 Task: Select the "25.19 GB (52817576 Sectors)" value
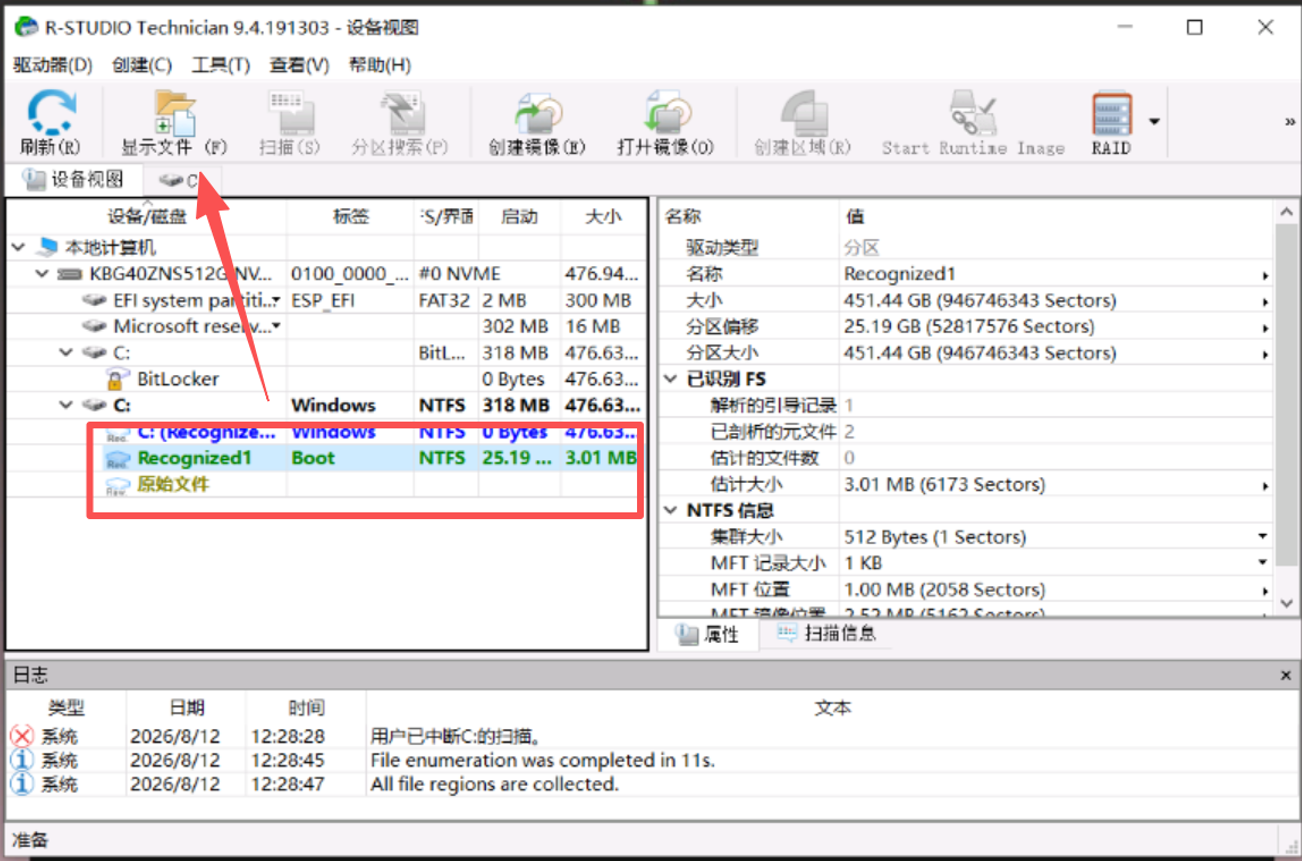click(969, 326)
